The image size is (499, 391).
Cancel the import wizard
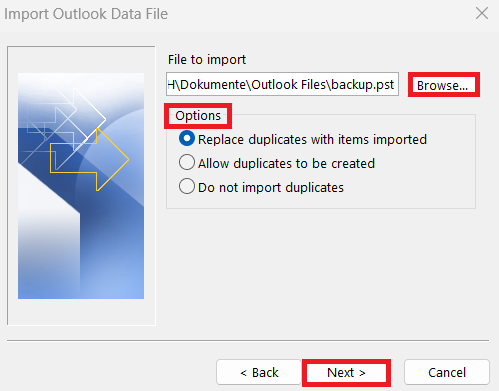447,372
